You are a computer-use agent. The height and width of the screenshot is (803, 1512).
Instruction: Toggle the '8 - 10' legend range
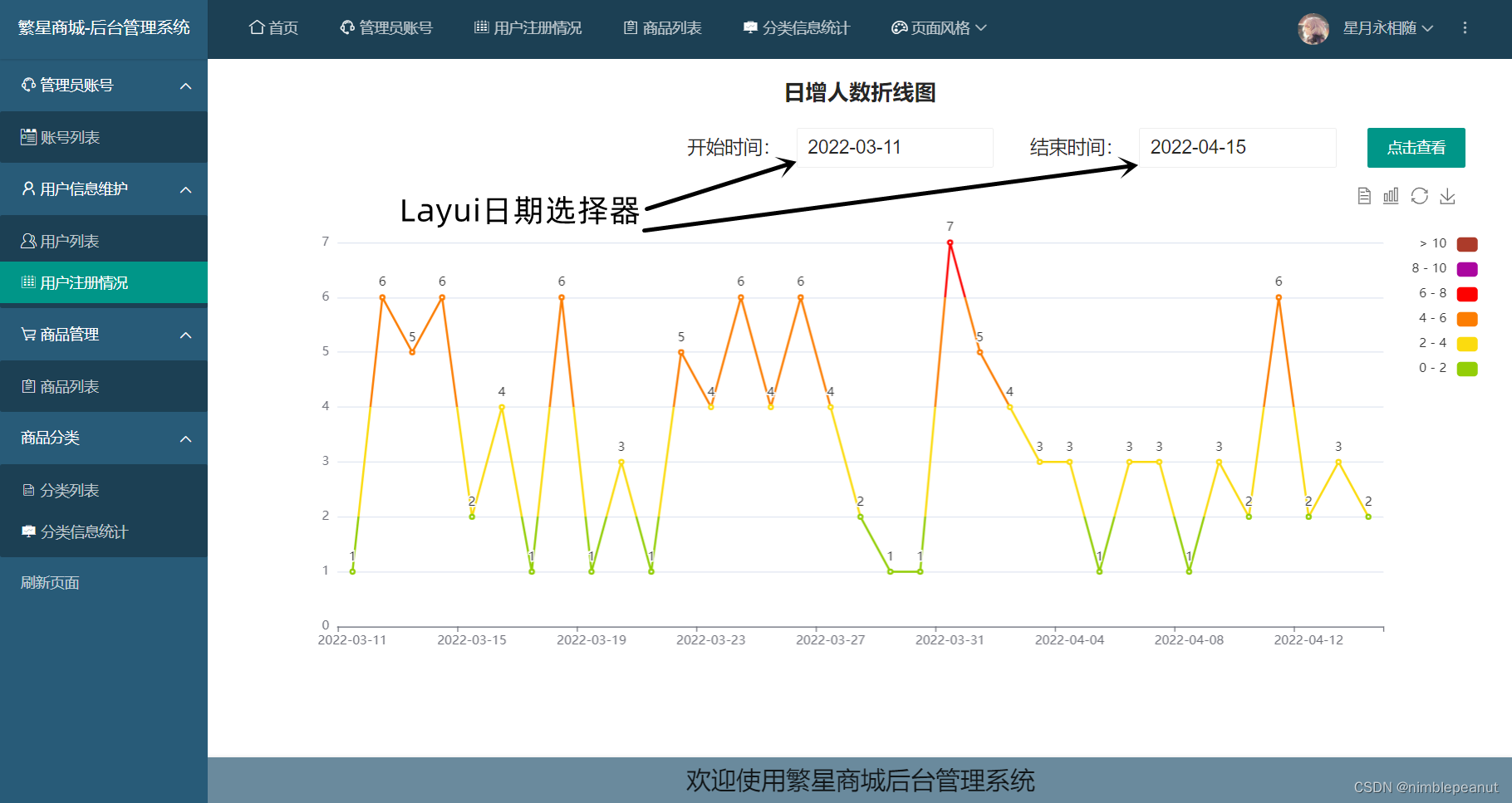pyautogui.click(x=1445, y=268)
